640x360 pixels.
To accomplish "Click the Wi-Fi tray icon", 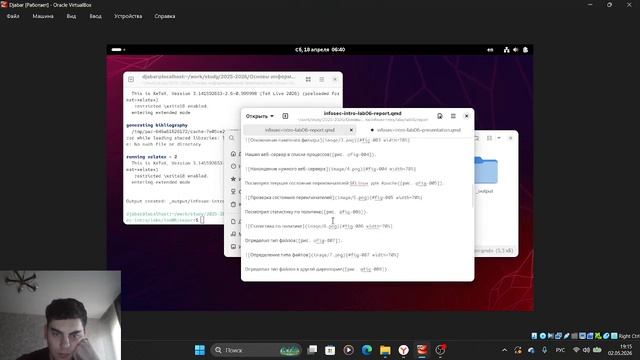I will tap(576, 350).
